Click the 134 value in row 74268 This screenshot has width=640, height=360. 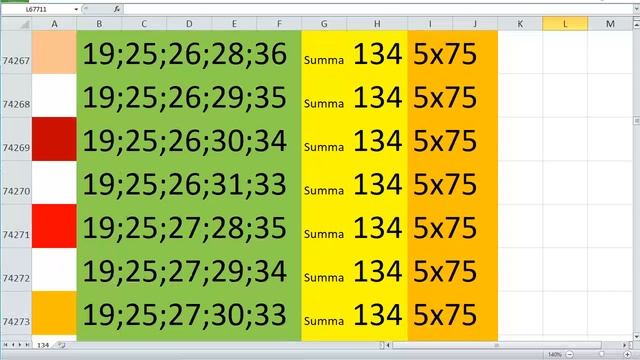tap(378, 97)
